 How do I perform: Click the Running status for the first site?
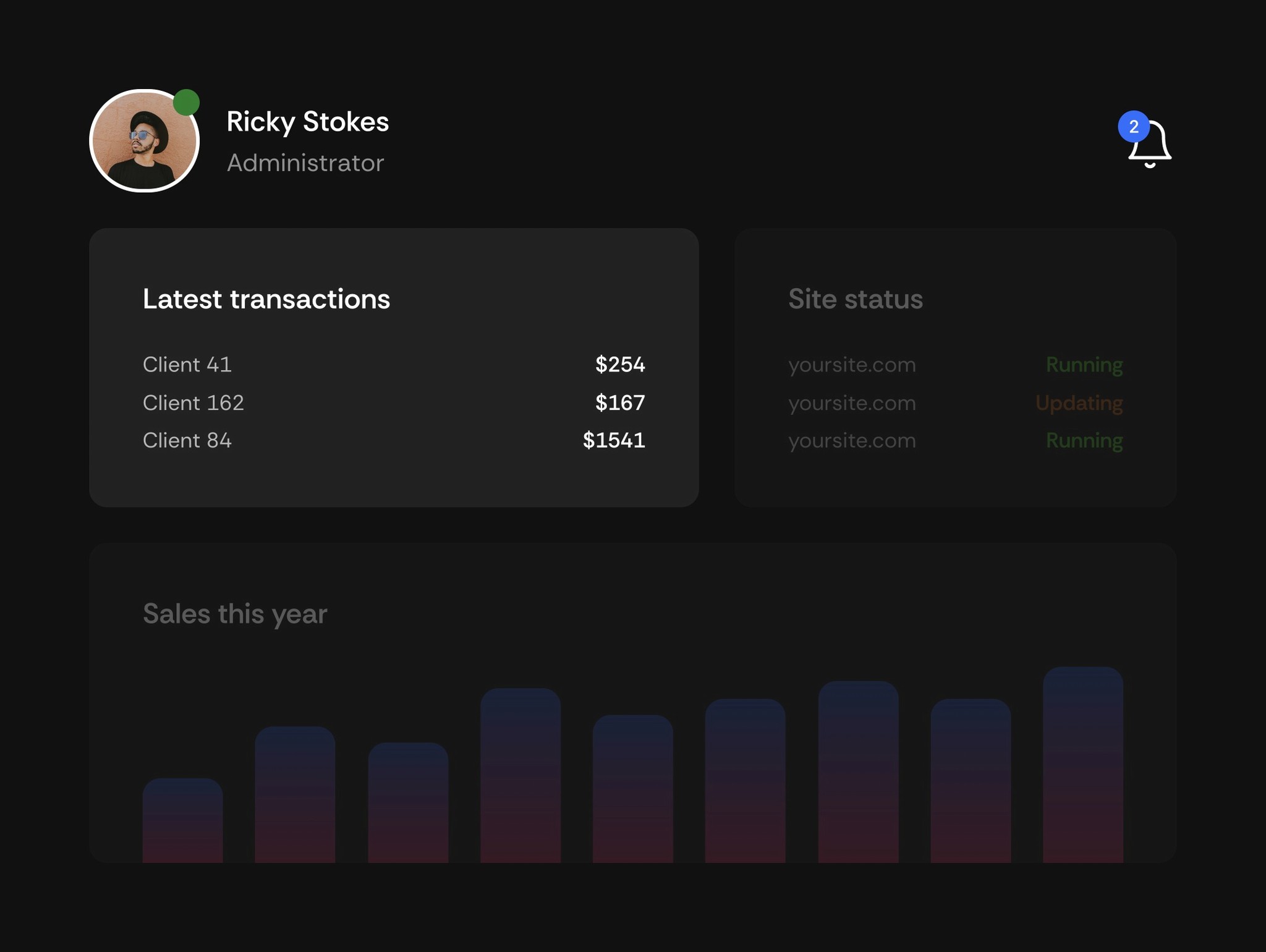pos(1084,365)
